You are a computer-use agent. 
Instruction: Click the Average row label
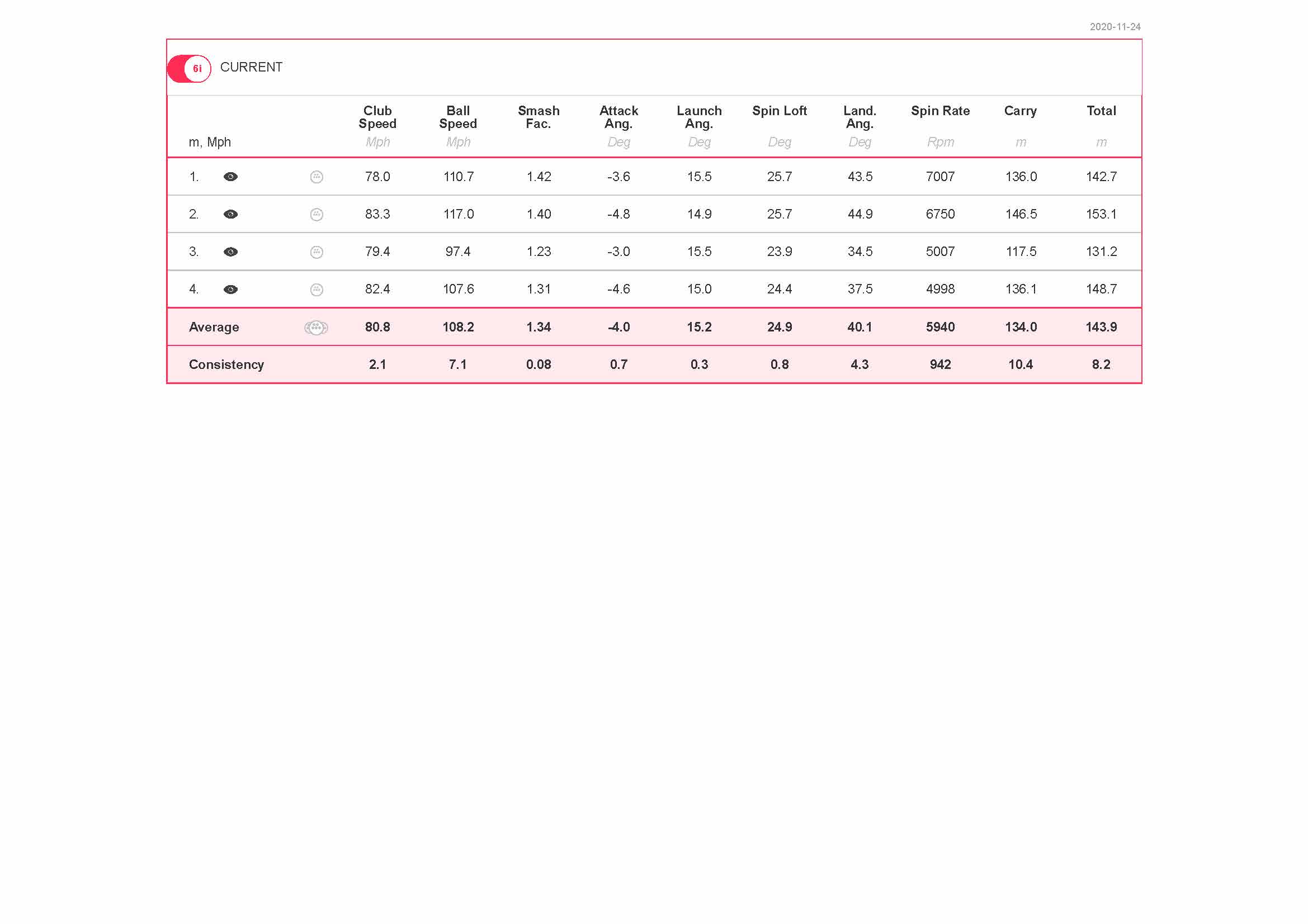[x=214, y=328]
